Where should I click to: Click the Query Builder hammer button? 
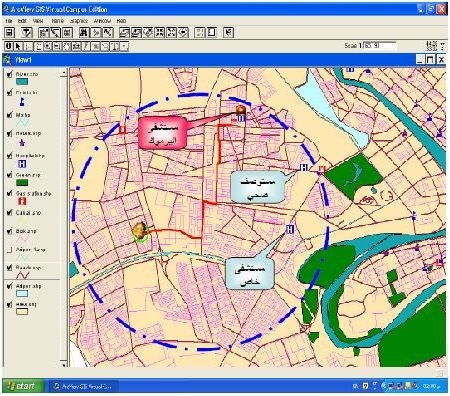[x=107, y=32]
